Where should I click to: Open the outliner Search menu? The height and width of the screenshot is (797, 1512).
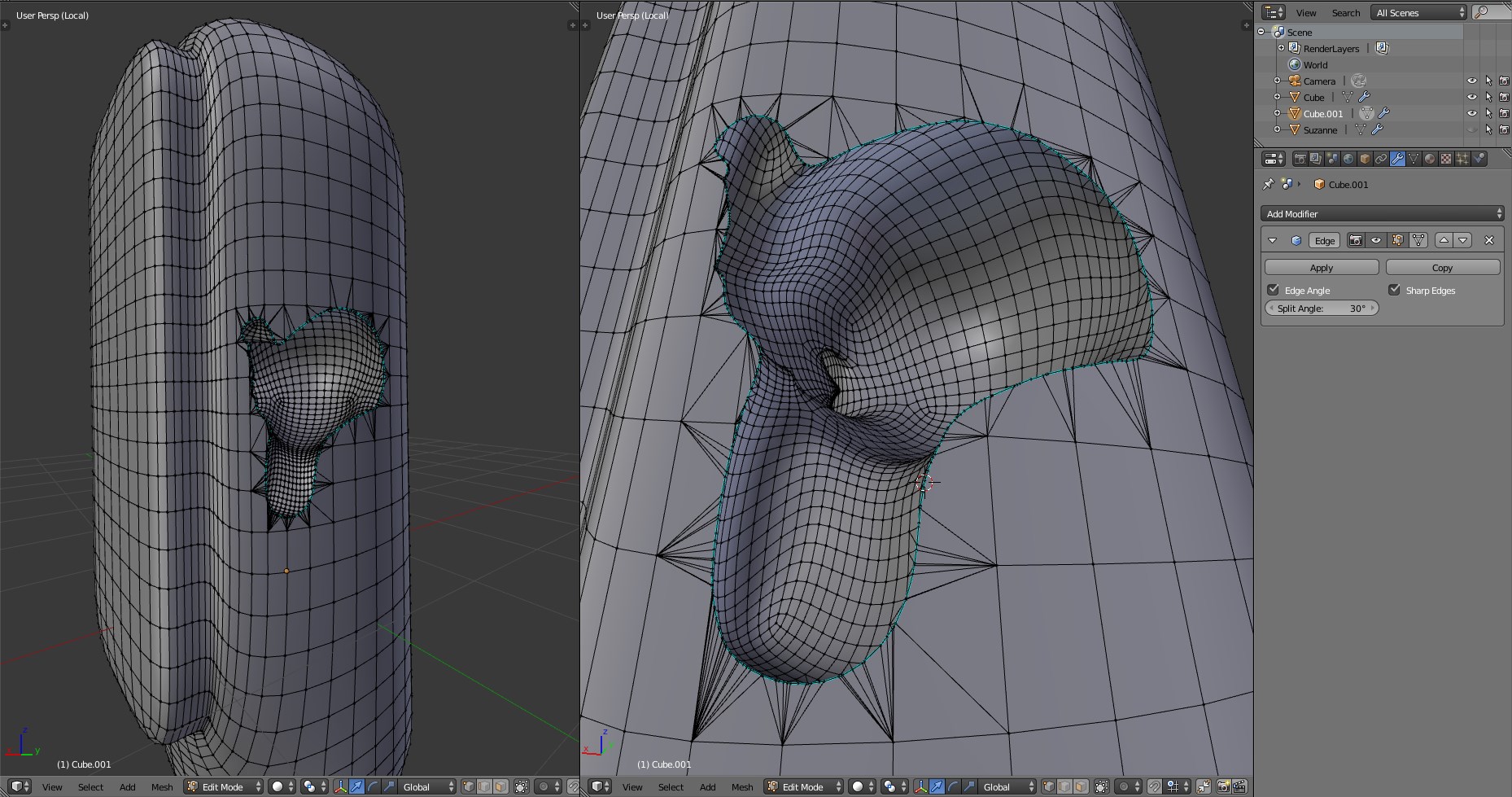[x=1346, y=12]
